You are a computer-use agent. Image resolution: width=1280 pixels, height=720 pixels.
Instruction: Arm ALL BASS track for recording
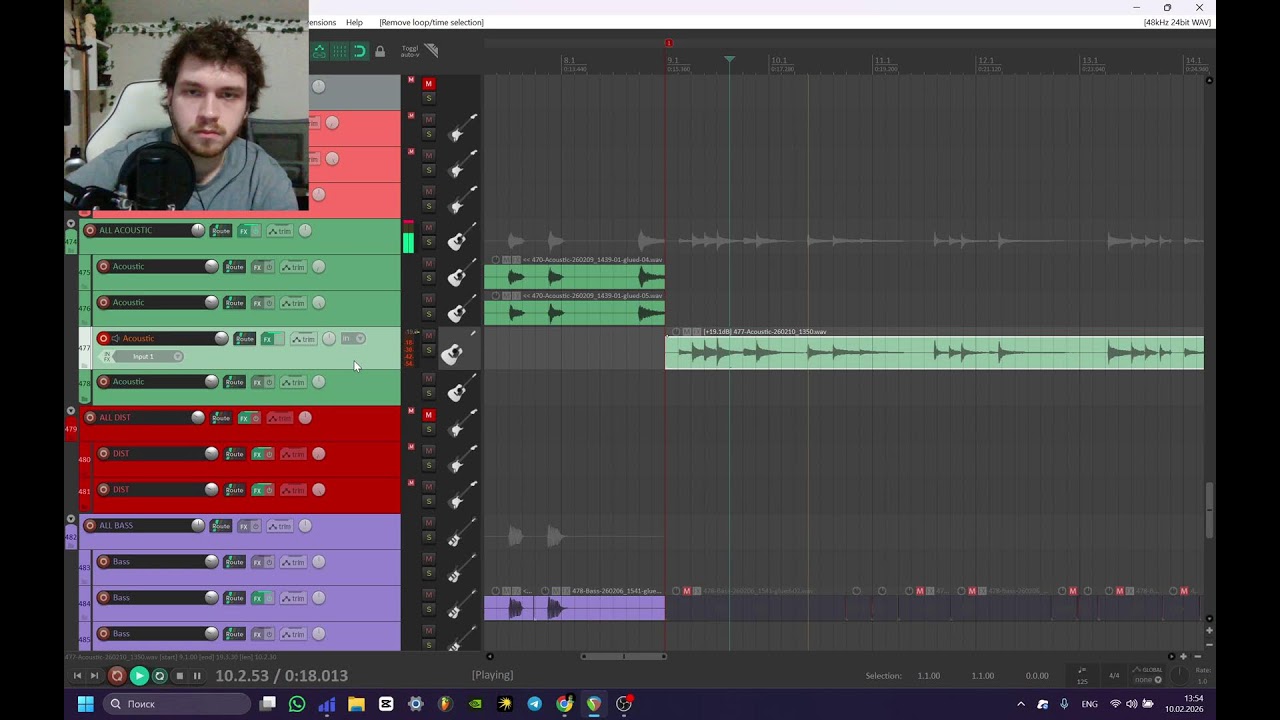(90, 526)
